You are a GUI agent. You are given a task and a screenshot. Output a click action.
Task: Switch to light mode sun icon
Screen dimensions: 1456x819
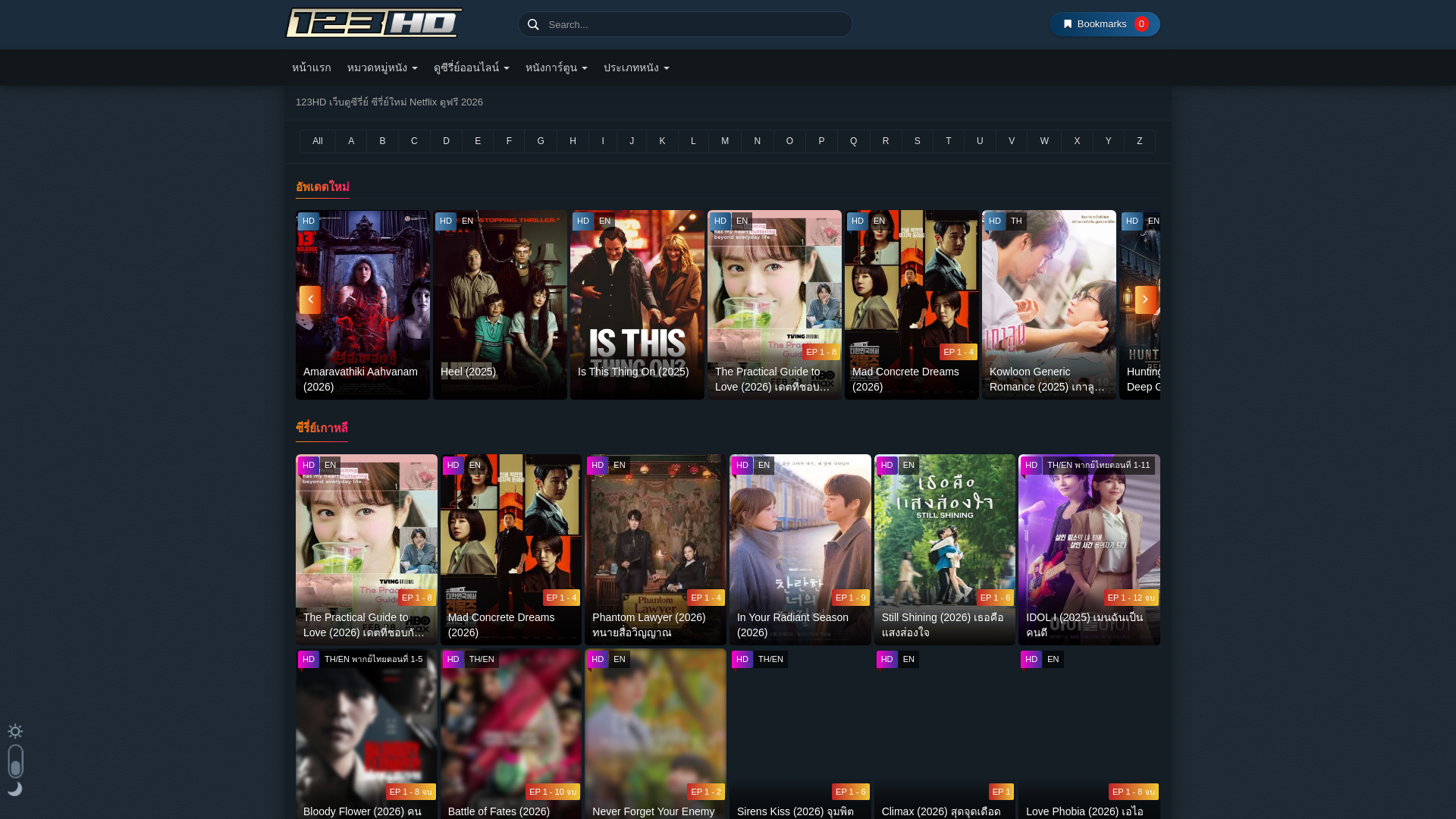pyautogui.click(x=15, y=731)
